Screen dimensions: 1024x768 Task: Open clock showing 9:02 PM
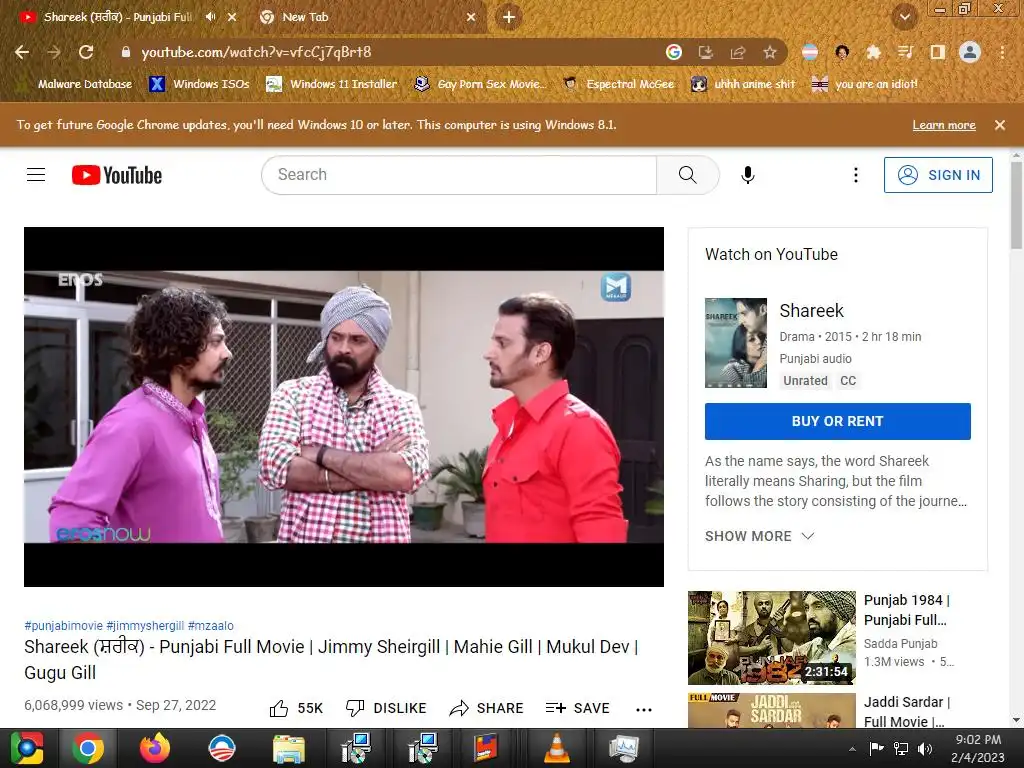(x=978, y=748)
